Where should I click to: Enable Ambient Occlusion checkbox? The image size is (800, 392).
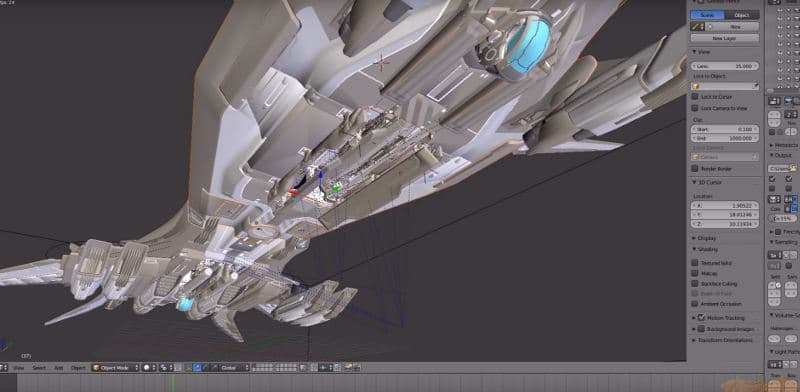pyautogui.click(x=694, y=304)
